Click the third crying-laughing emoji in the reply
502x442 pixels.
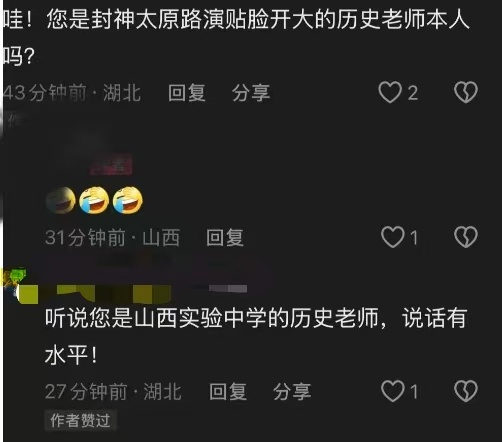point(128,200)
